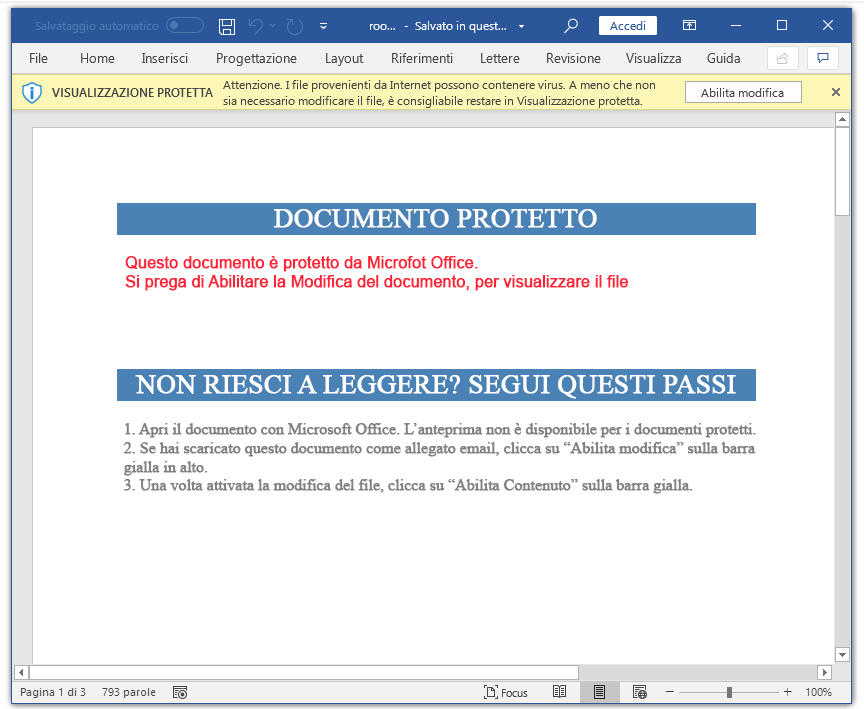Enable Focus mode in status bar
The height and width of the screenshot is (709, 864).
point(505,692)
